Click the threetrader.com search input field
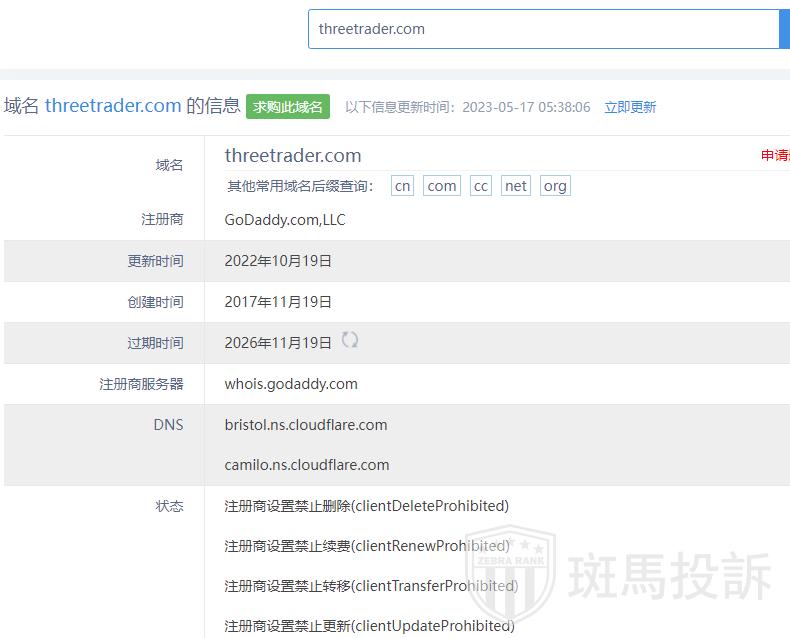The height and width of the screenshot is (638, 790). pyautogui.click(x=542, y=29)
